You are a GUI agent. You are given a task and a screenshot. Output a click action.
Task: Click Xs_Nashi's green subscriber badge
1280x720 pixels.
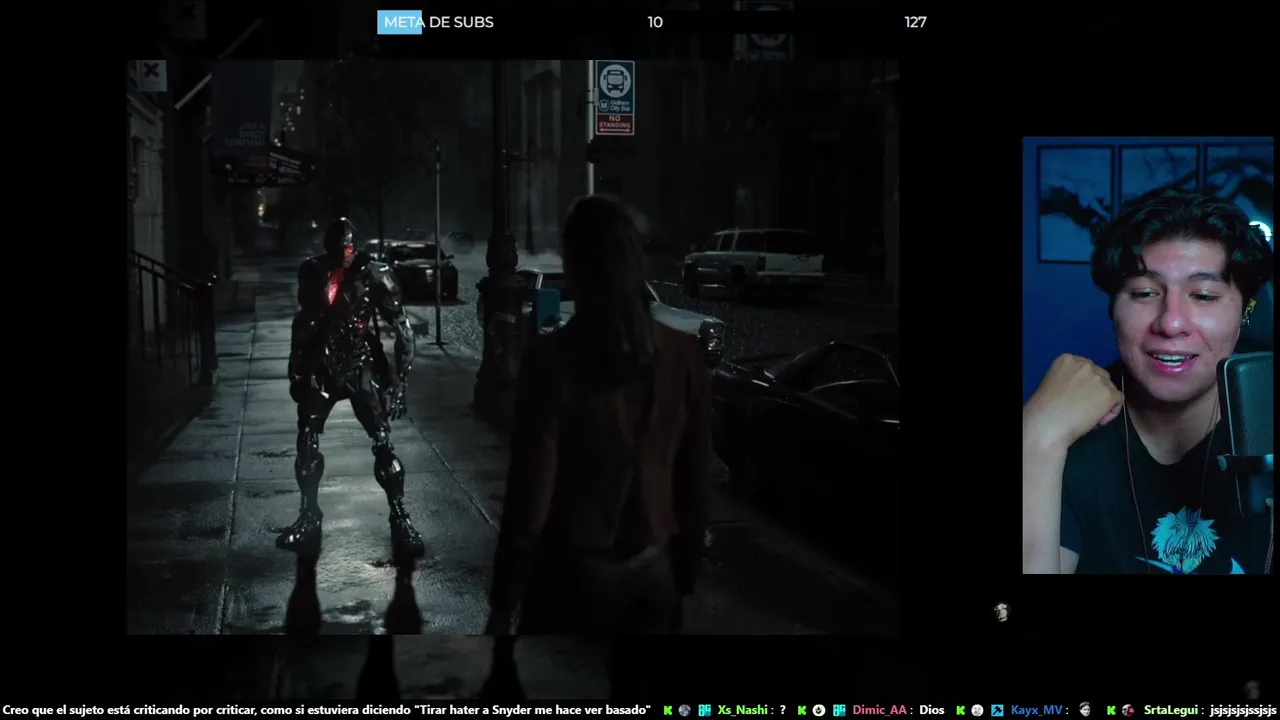(x=704, y=710)
